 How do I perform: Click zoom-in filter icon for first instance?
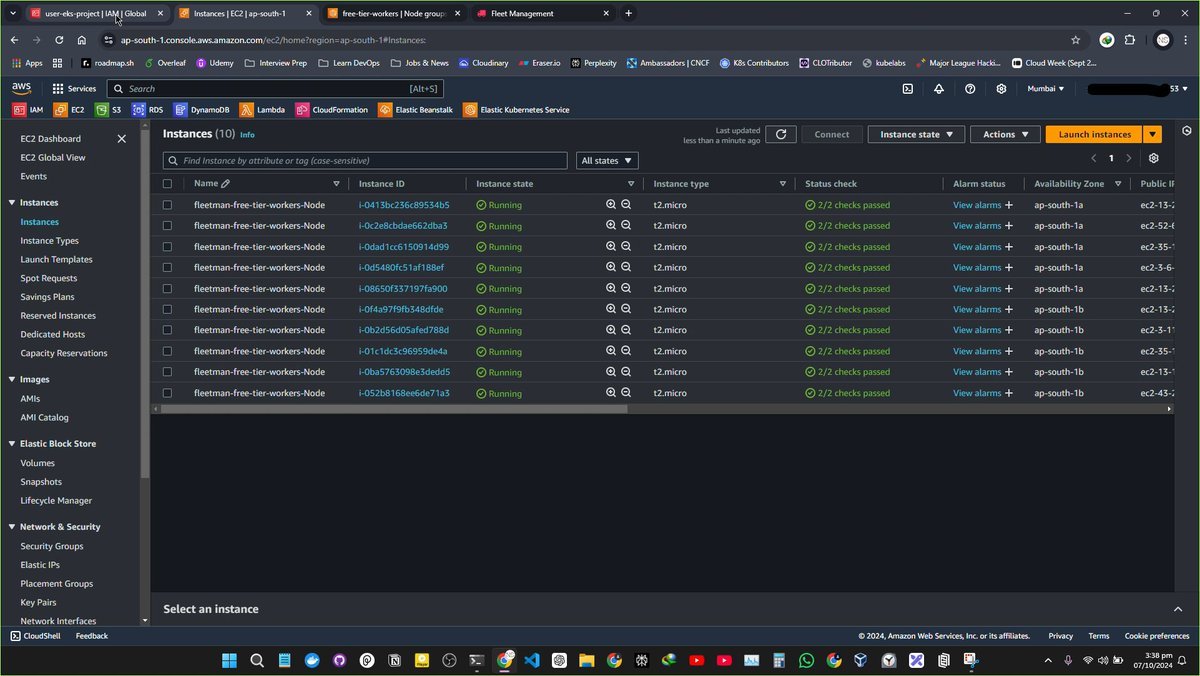(x=611, y=204)
